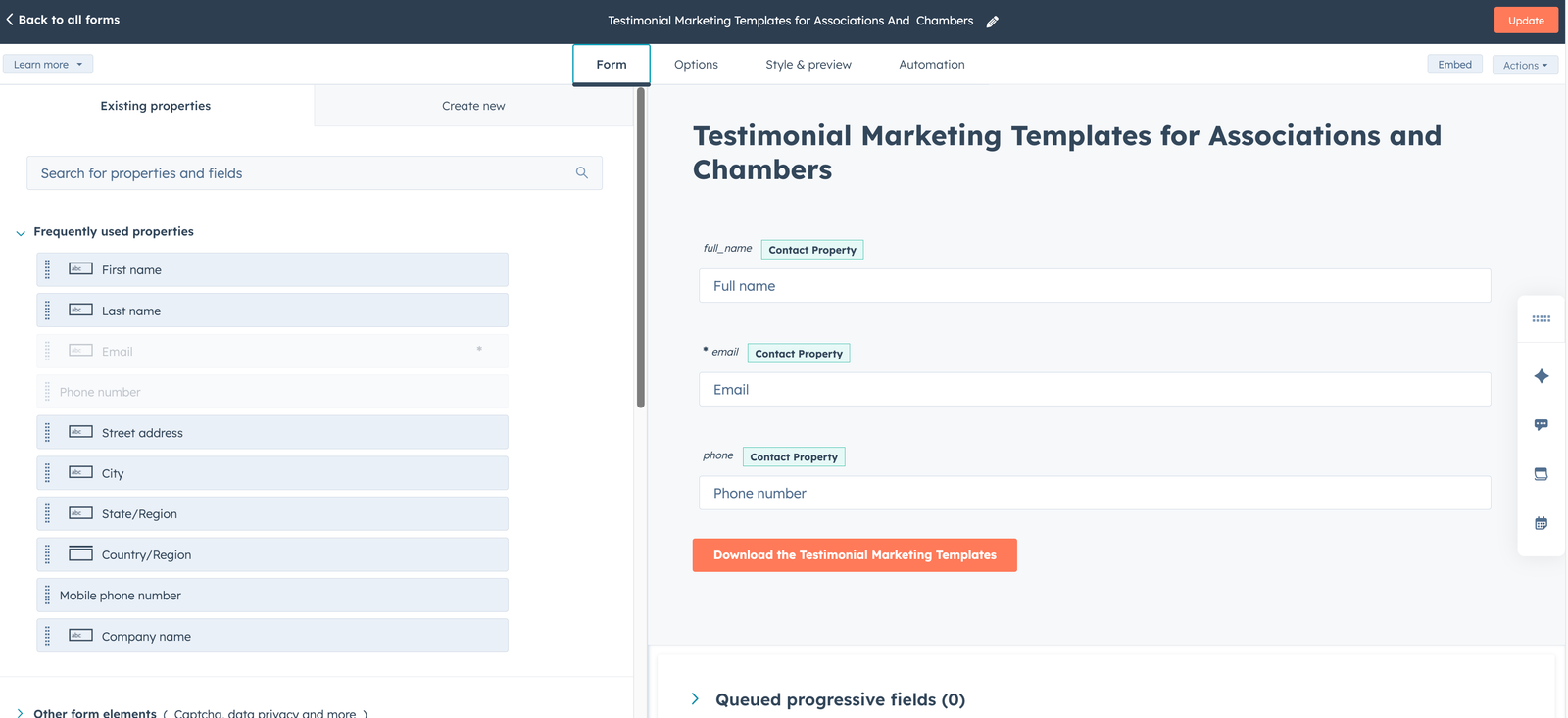1568x718 pixels.
Task: Open the sparkle assistant icon in the right sidebar
Action: pyautogui.click(x=1542, y=376)
